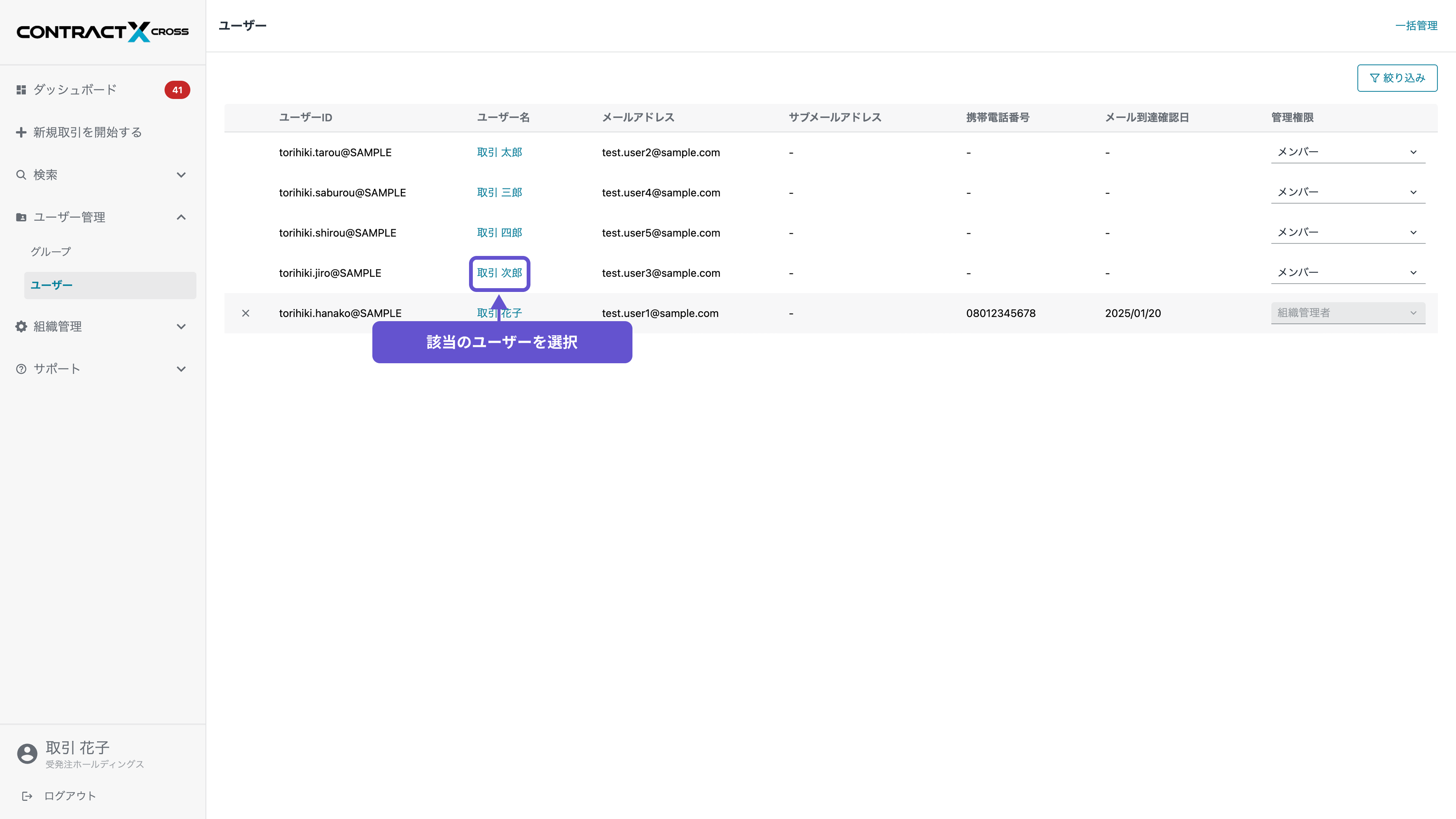Viewport: 1456px width, 819px height.
Task: Expand the 検索 sidebar section
Action: click(x=181, y=175)
